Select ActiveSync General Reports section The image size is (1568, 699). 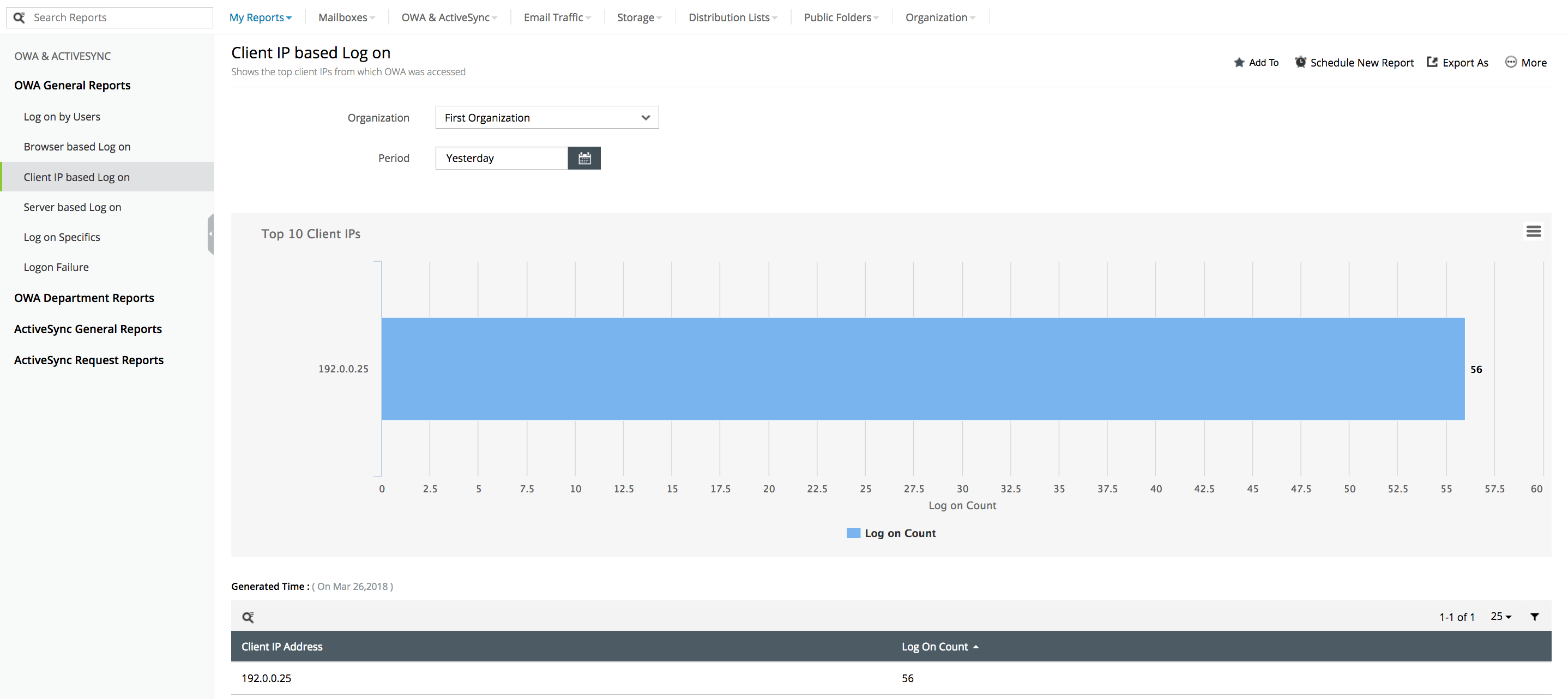tap(88, 329)
